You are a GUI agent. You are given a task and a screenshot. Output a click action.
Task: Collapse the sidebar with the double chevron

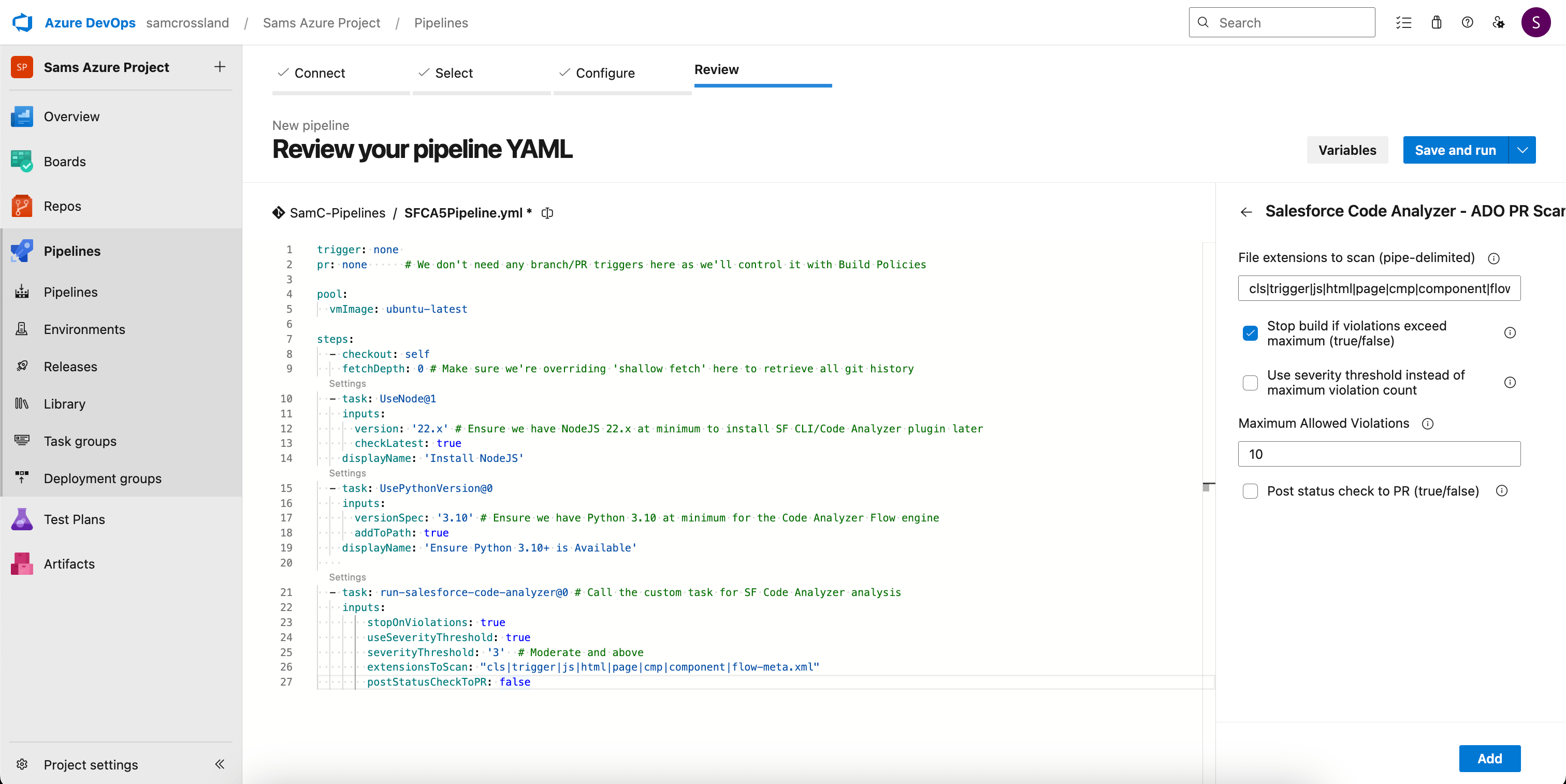pos(220,764)
